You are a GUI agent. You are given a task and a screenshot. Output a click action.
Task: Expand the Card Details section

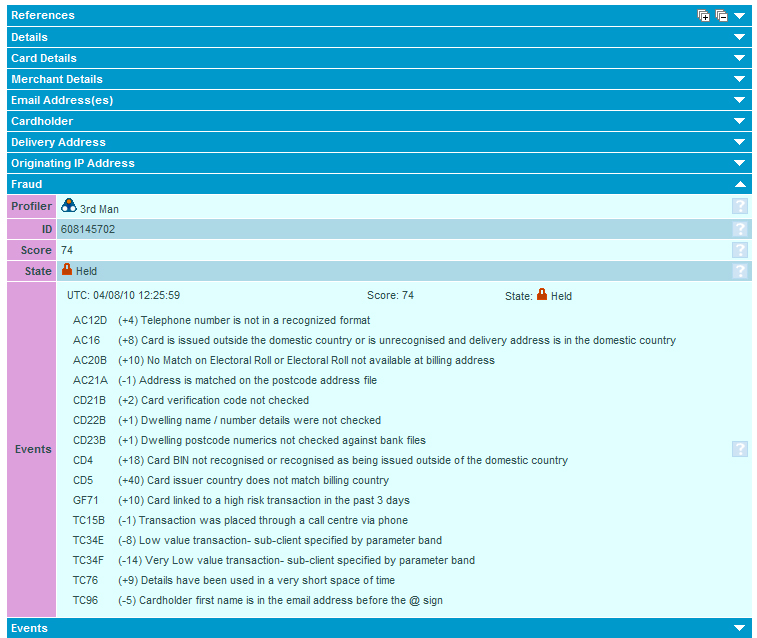click(740, 58)
